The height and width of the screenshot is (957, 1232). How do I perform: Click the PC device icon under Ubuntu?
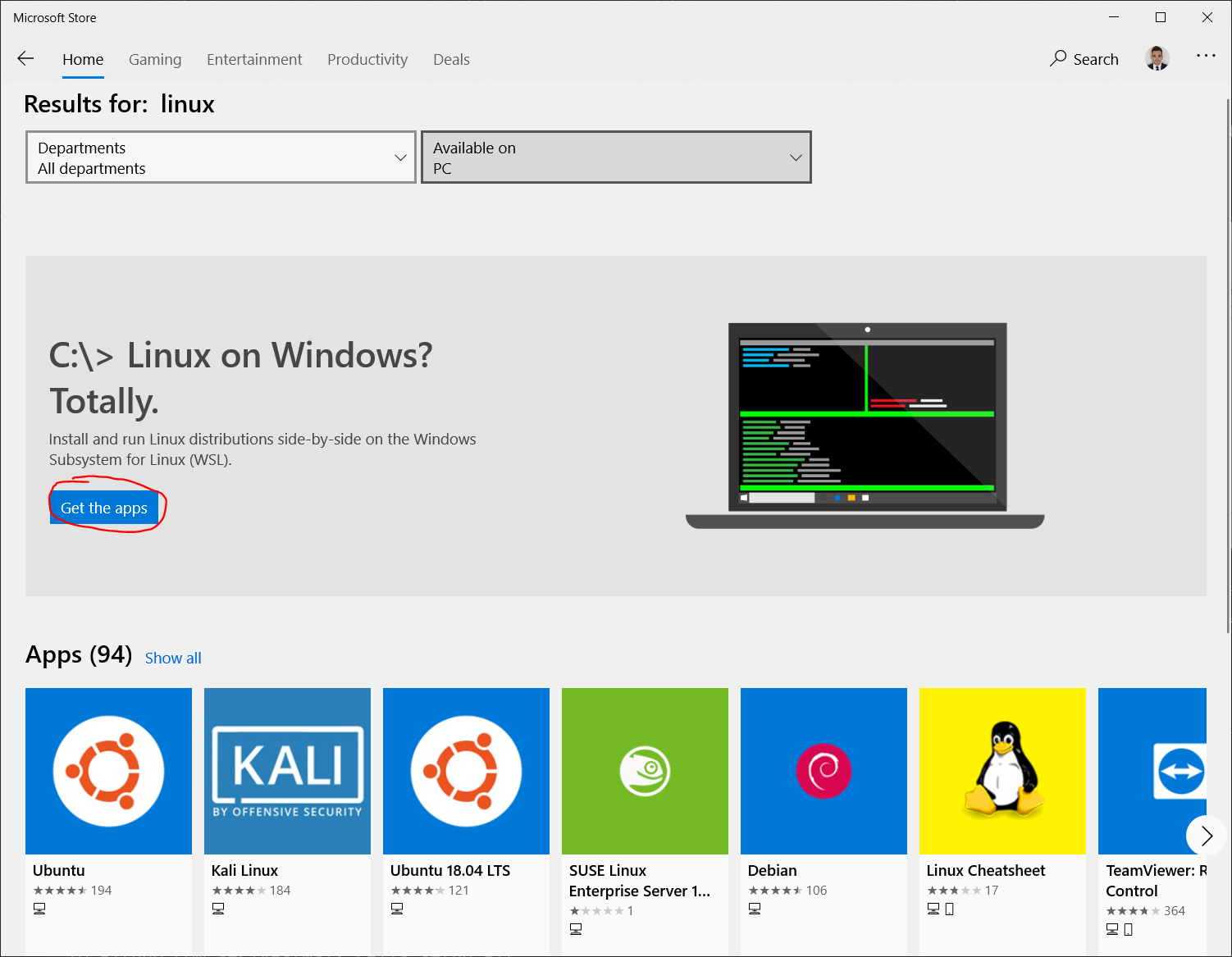39,909
